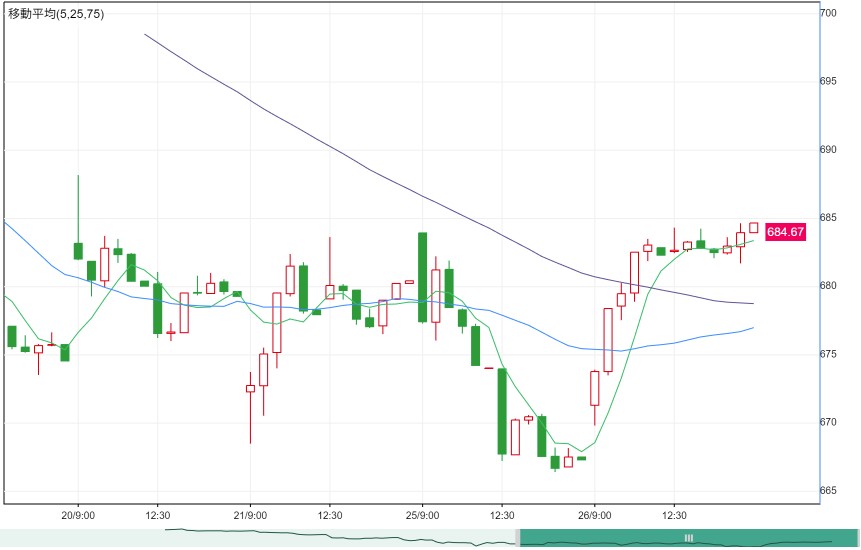
Task: Click the 680 price axis label
Action: (829, 286)
